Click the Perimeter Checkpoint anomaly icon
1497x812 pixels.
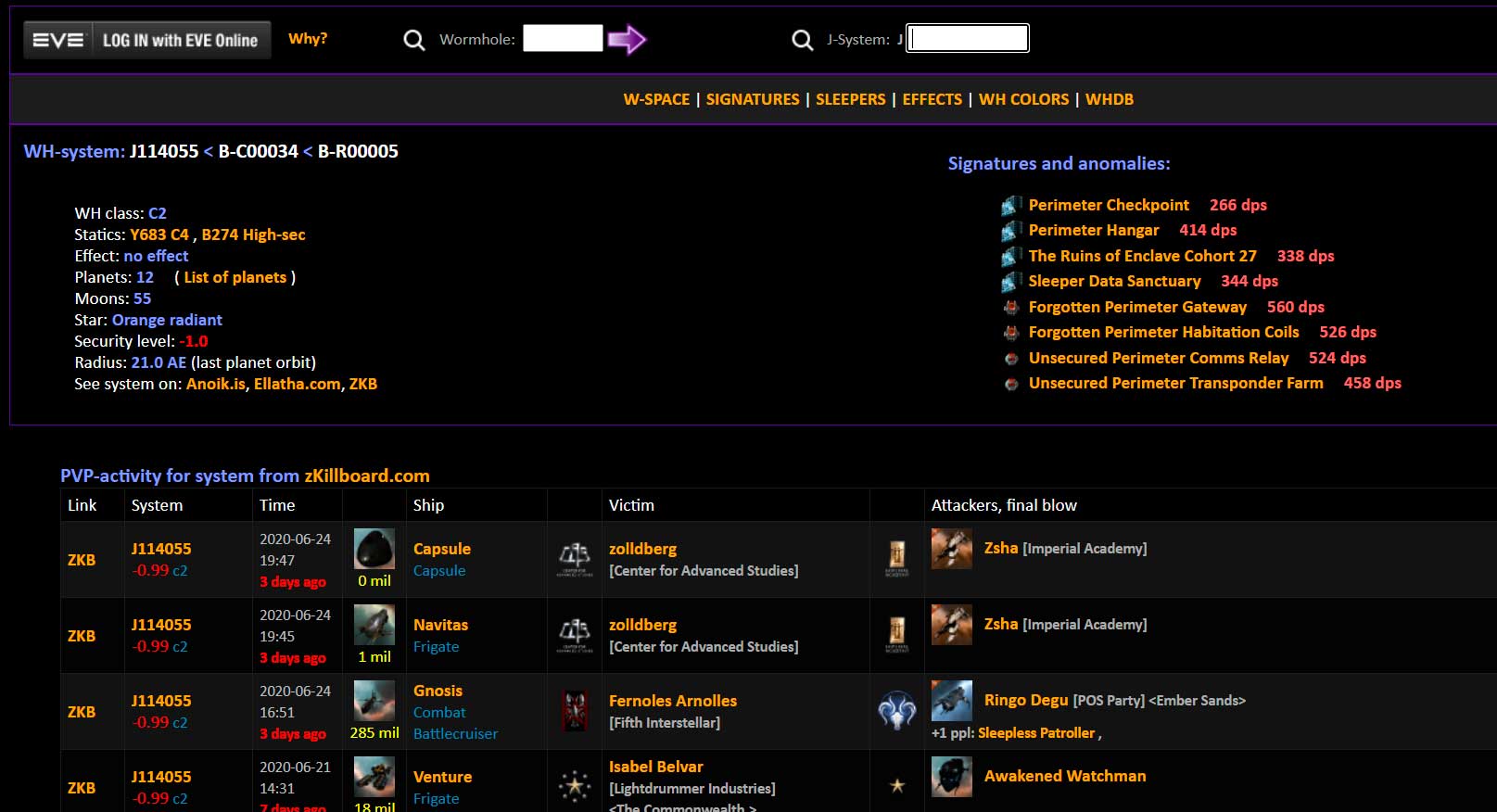[x=1011, y=205]
